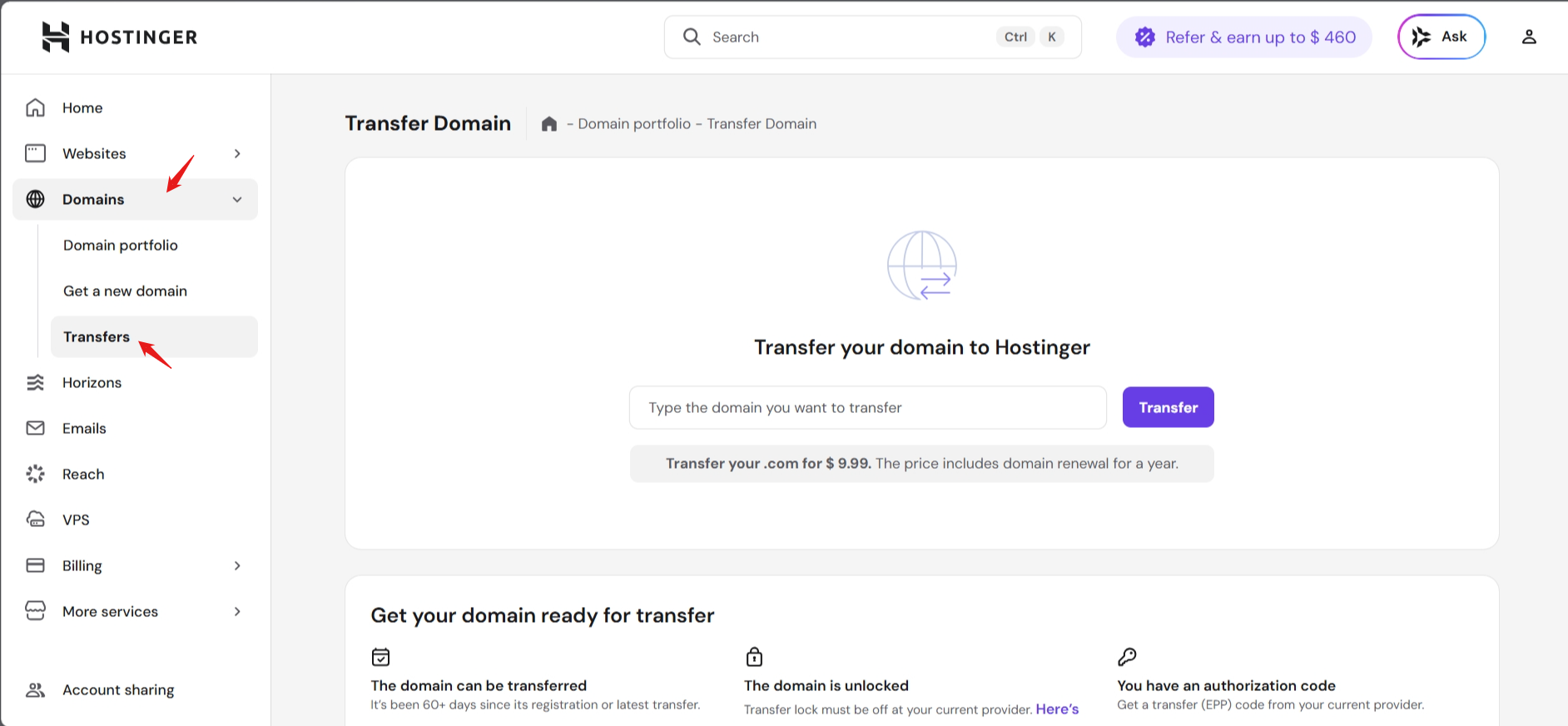Image resolution: width=1568 pixels, height=726 pixels.
Task: Click the Transfer Domain page heading
Action: point(428,123)
